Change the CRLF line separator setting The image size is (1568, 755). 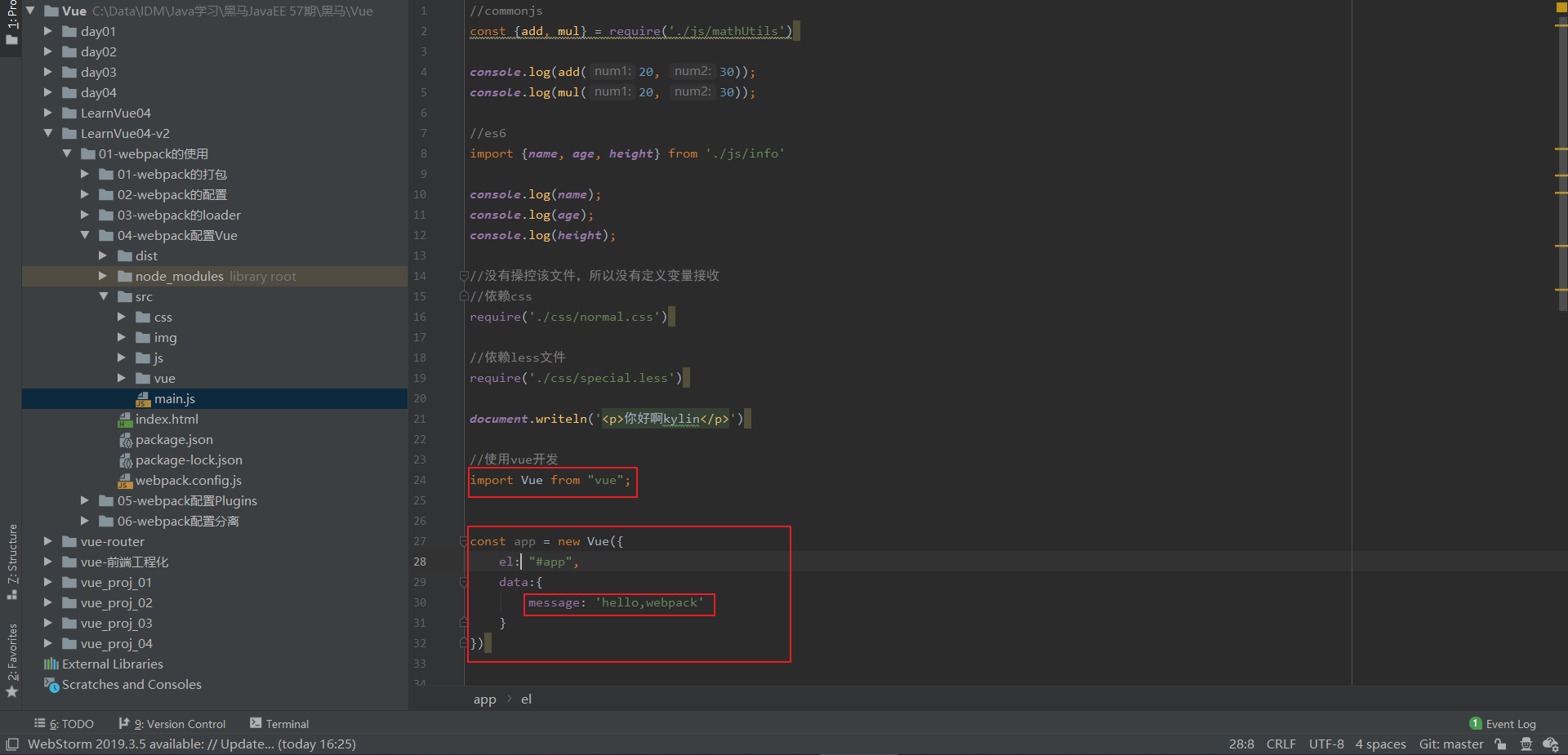(x=1281, y=744)
